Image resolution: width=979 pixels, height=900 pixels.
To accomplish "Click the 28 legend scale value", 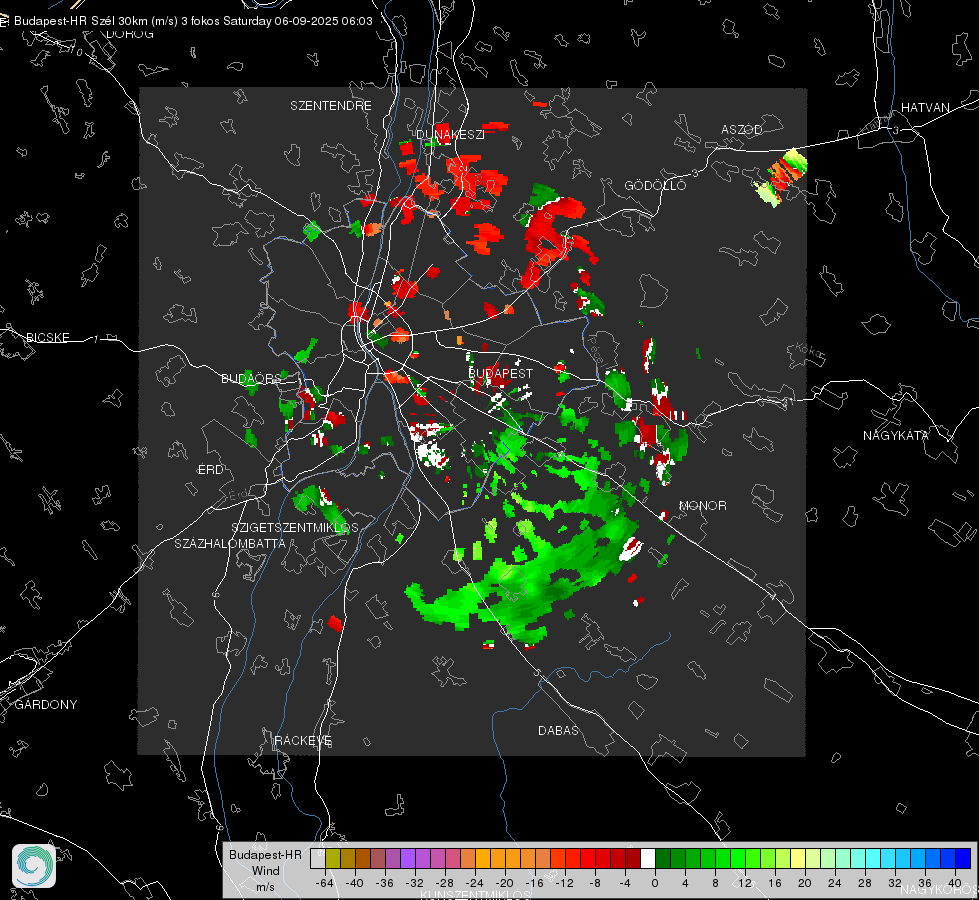I will 865,883.
